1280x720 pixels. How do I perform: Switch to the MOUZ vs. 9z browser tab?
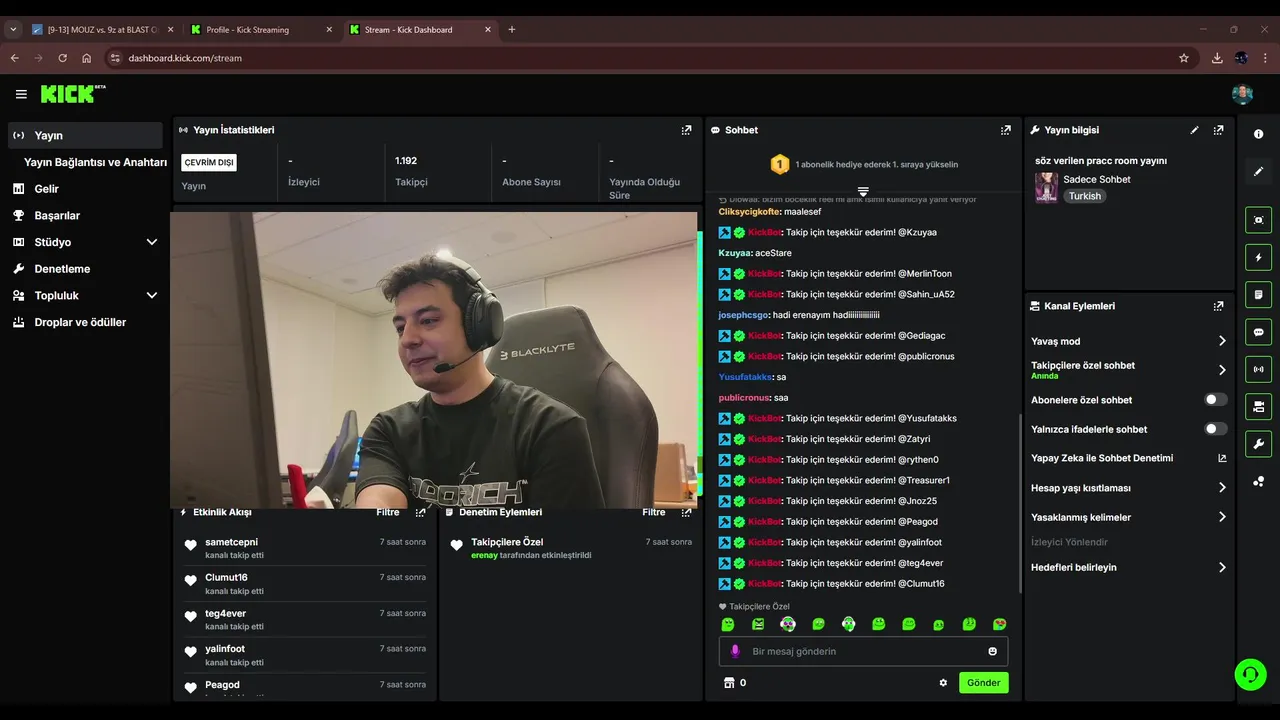(x=100, y=30)
